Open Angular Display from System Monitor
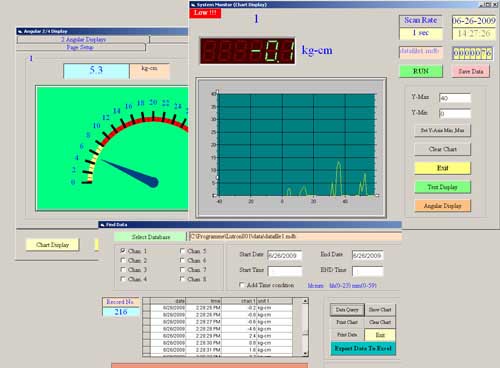The image size is (500, 368). coord(443,206)
